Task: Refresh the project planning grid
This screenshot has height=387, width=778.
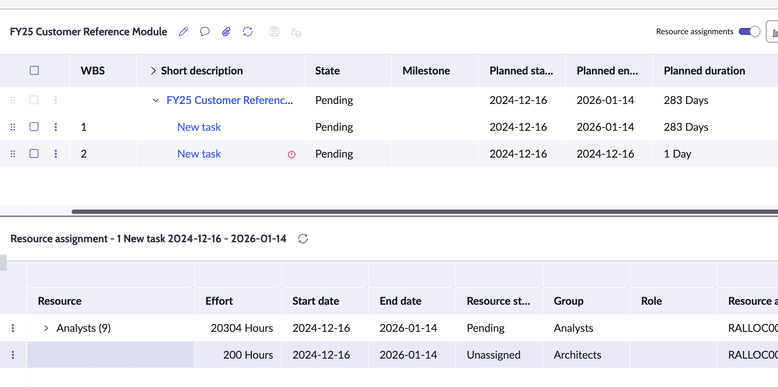Action: (x=248, y=32)
